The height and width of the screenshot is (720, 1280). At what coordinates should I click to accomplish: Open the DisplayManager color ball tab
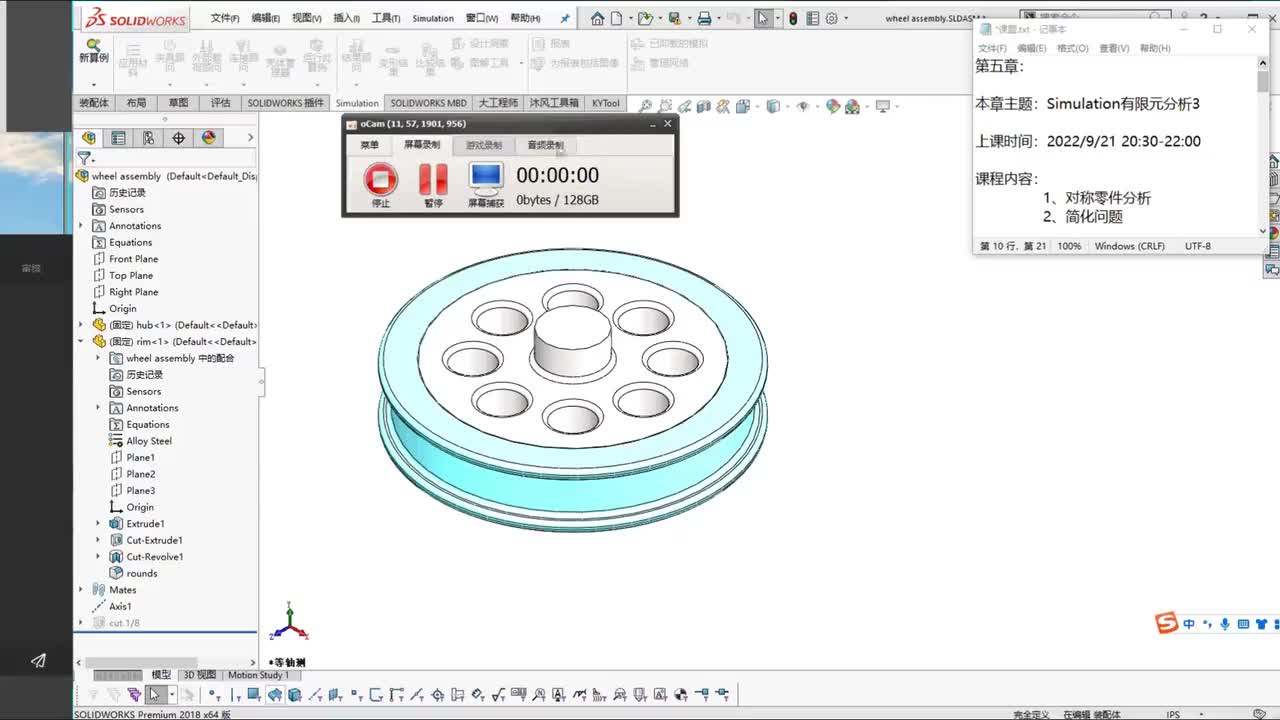coord(208,138)
